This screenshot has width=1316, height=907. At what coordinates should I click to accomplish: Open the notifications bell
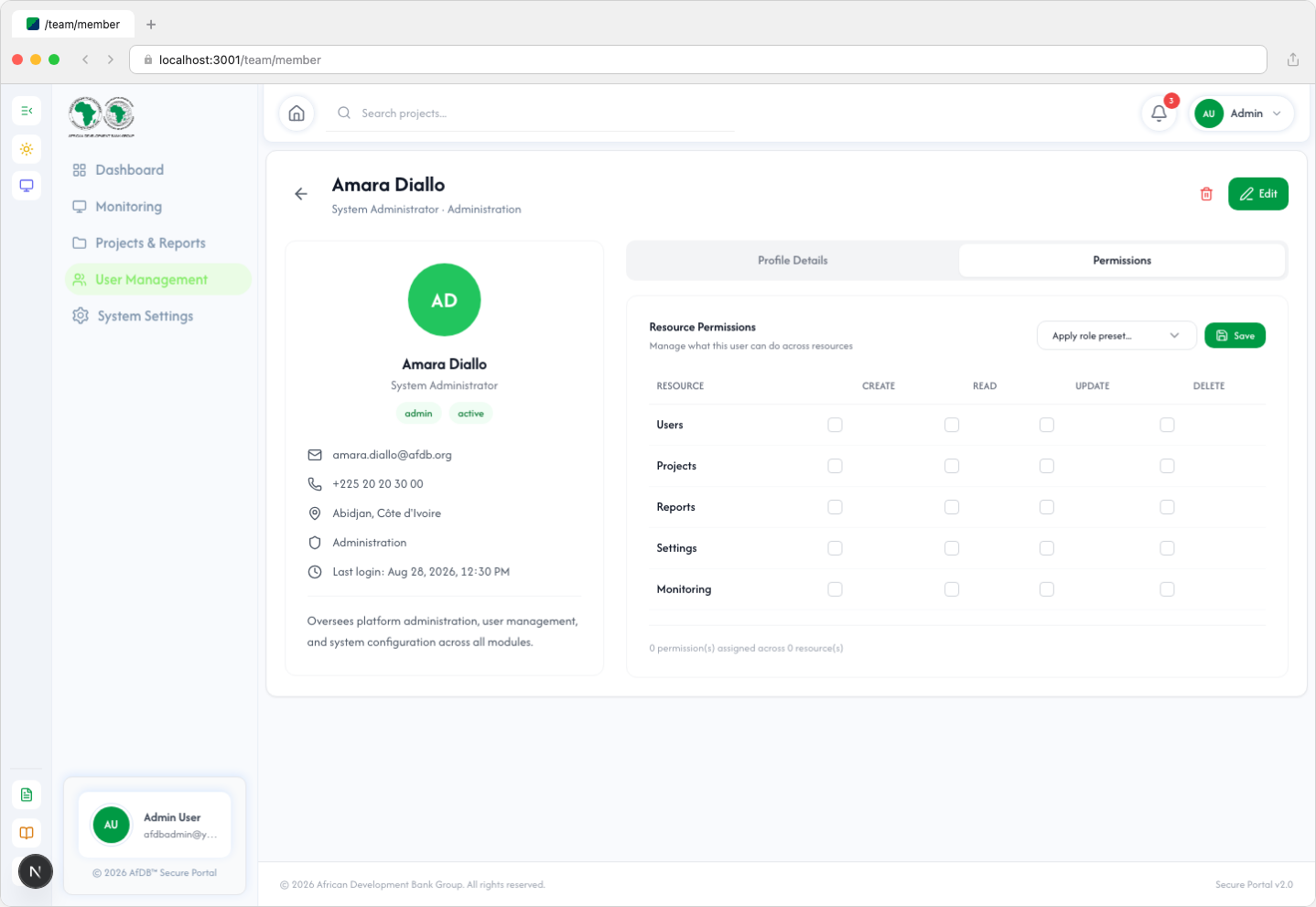(1159, 113)
